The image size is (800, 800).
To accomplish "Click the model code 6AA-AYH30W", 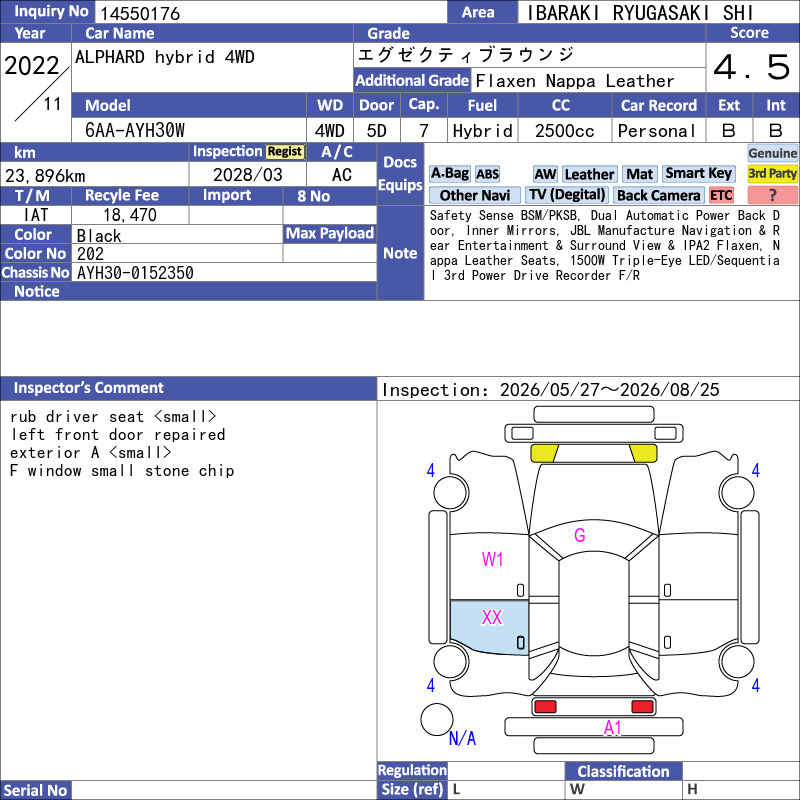I will [x=135, y=131].
